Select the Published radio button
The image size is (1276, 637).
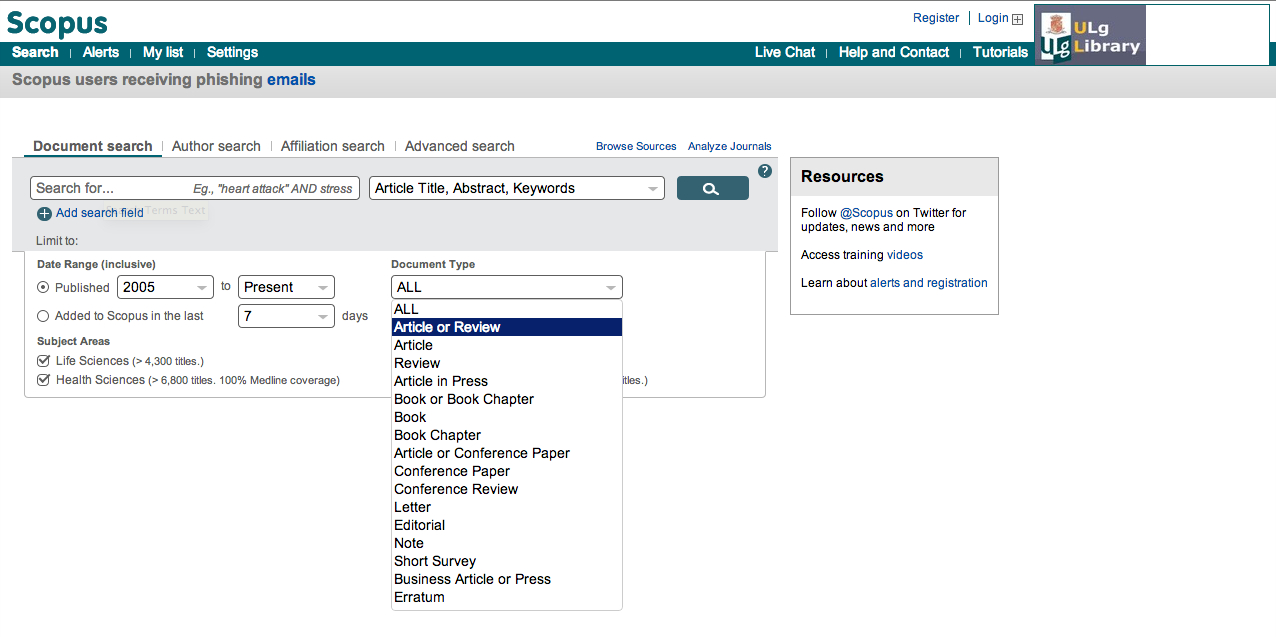point(43,288)
